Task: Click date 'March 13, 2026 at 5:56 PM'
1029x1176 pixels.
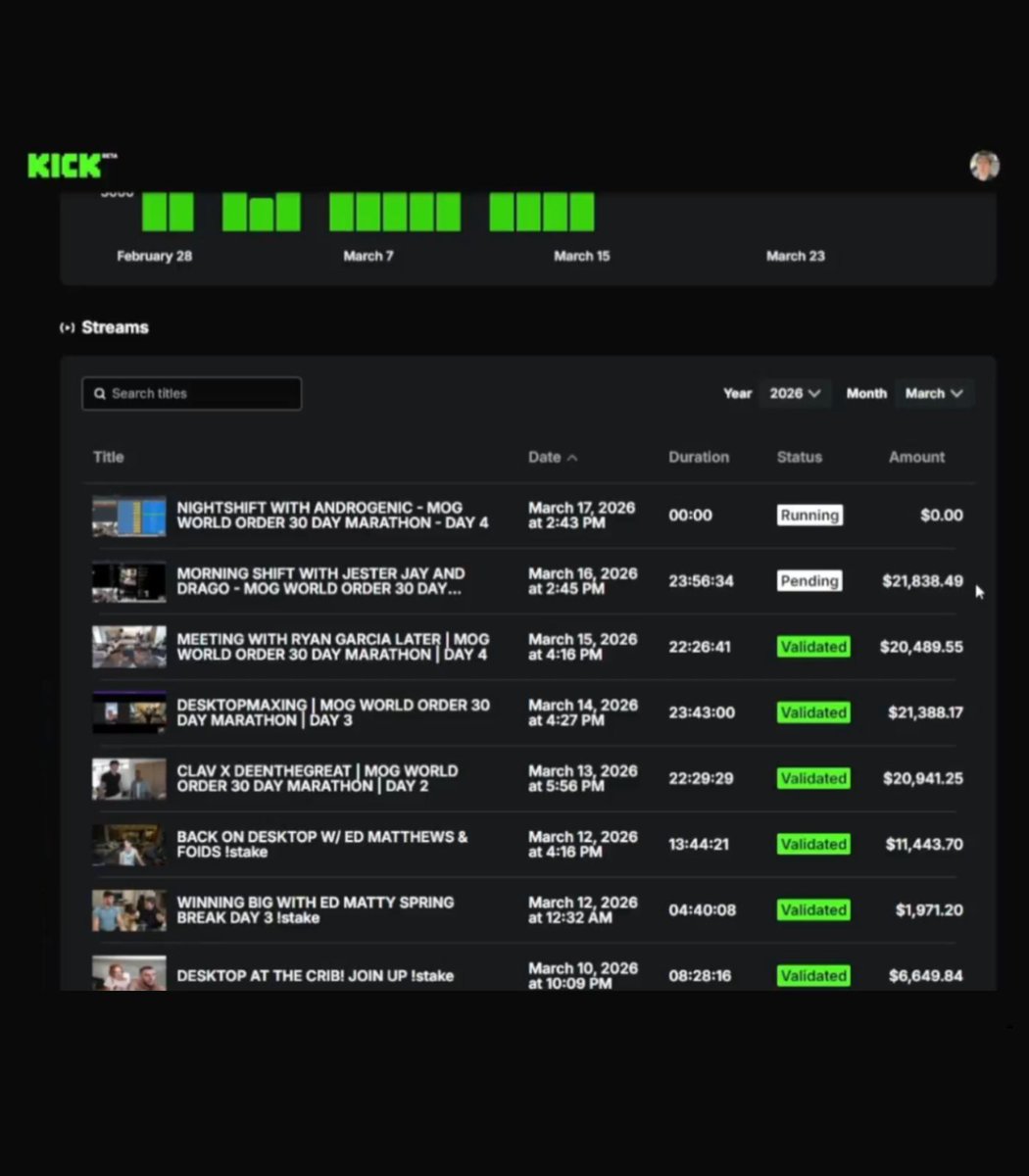Action: coord(582,778)
